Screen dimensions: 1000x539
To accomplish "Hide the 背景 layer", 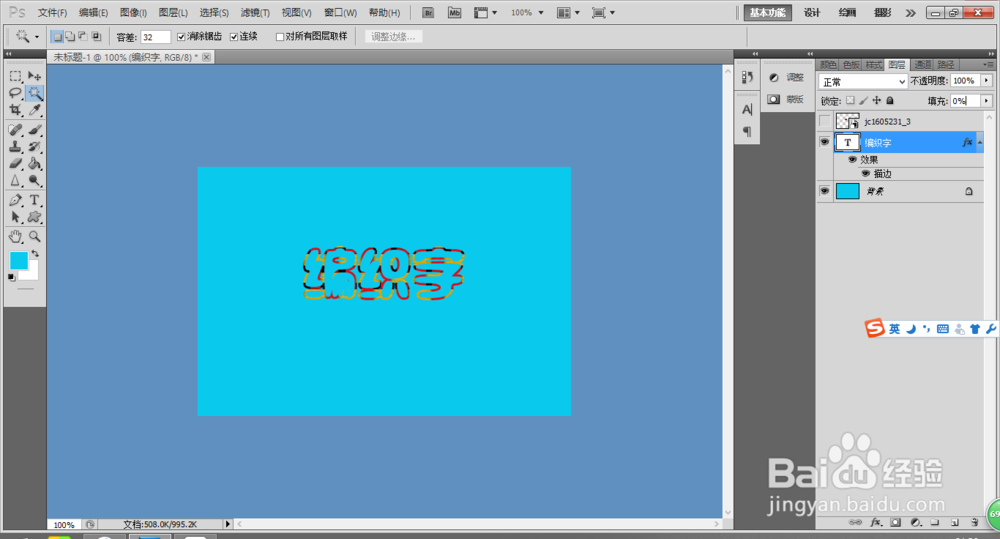I will click(x=825, y=191).
